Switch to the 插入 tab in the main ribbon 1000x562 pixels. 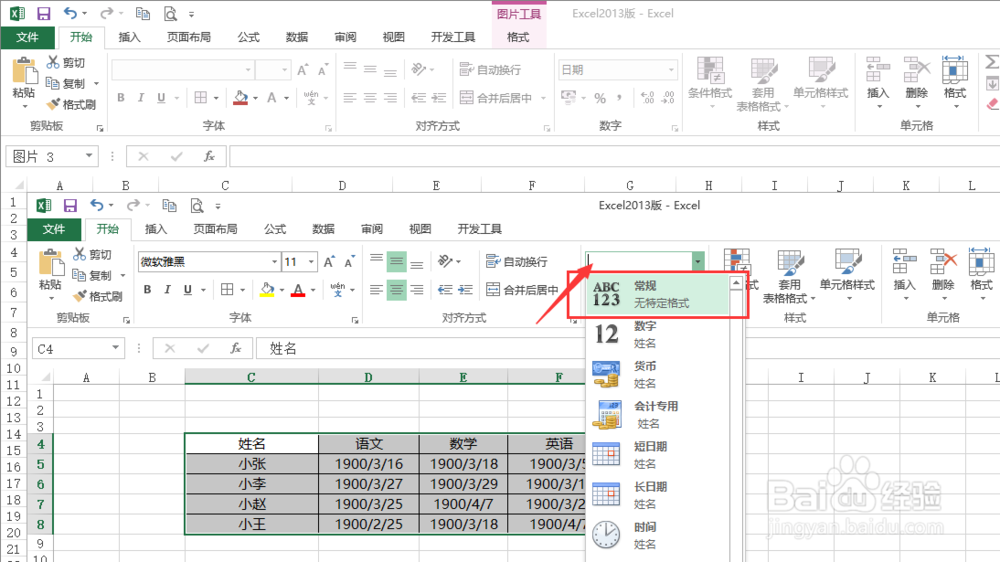pos(129,37)
